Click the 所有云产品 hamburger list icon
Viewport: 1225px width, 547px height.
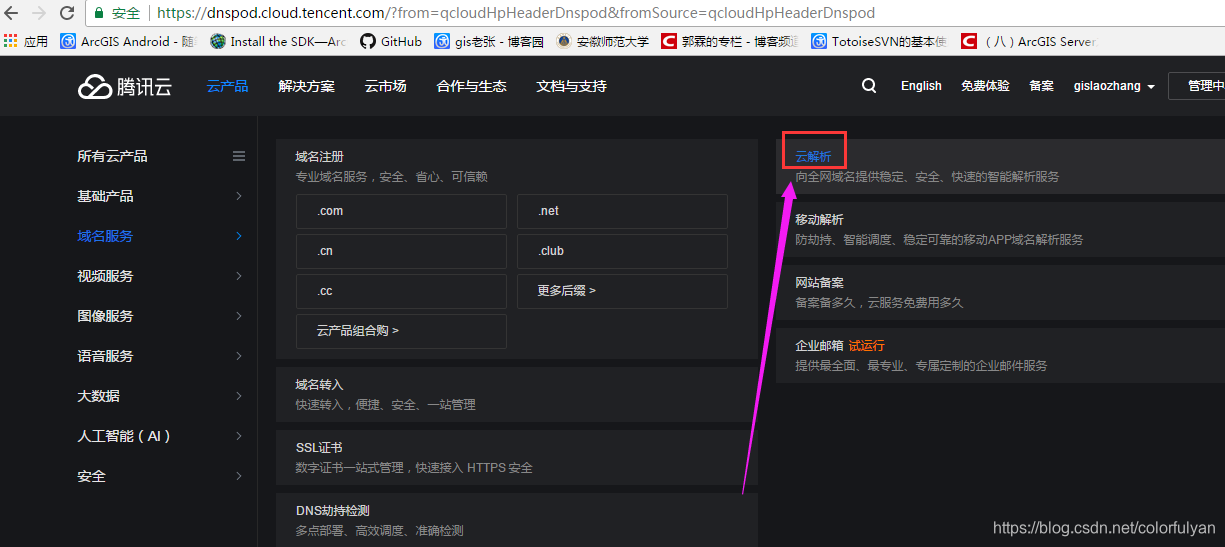point(239,156)
